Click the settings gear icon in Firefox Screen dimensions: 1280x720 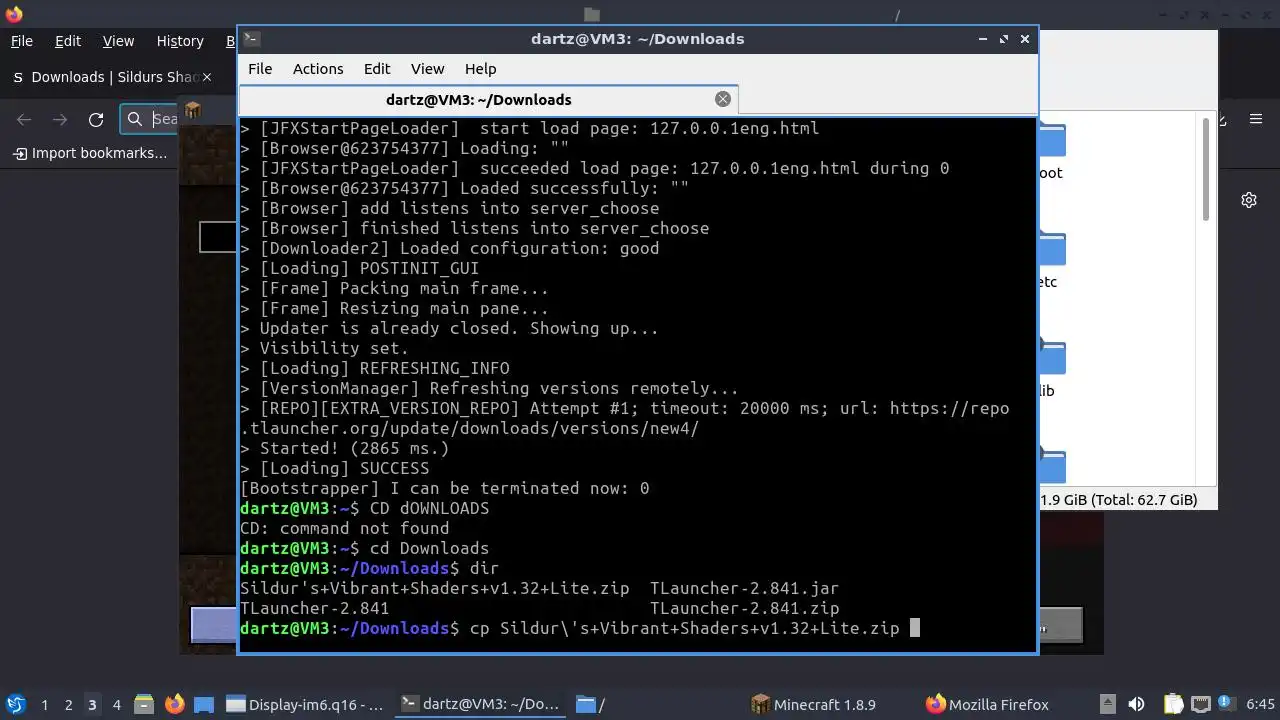coord(1249,200)
